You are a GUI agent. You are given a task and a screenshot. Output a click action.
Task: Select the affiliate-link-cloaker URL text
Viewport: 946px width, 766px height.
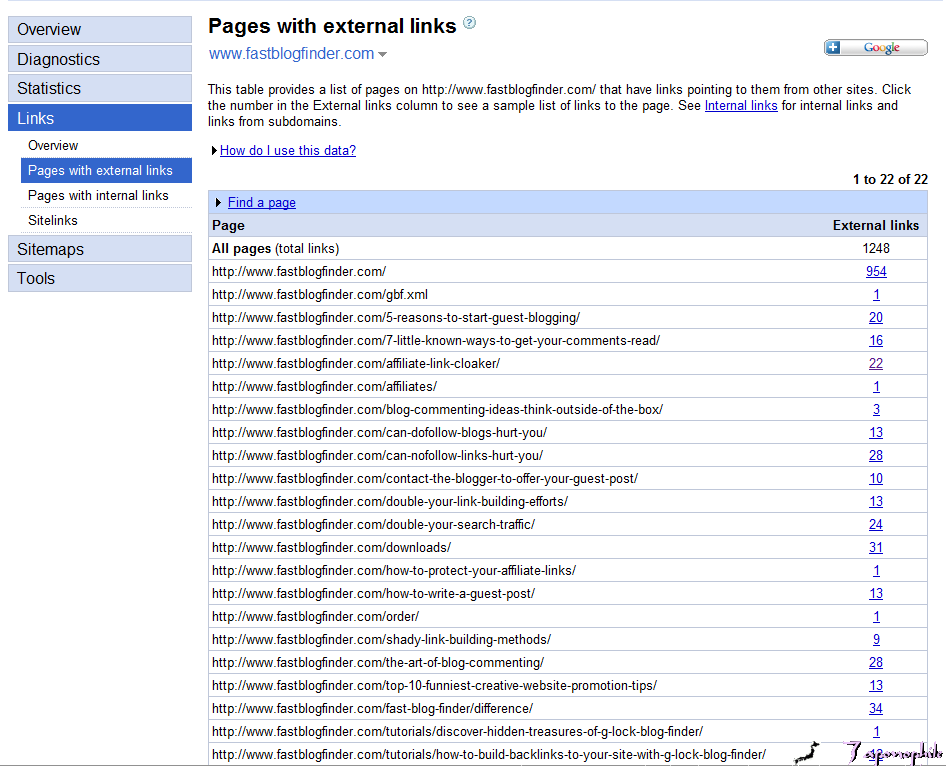pos(356,363)
